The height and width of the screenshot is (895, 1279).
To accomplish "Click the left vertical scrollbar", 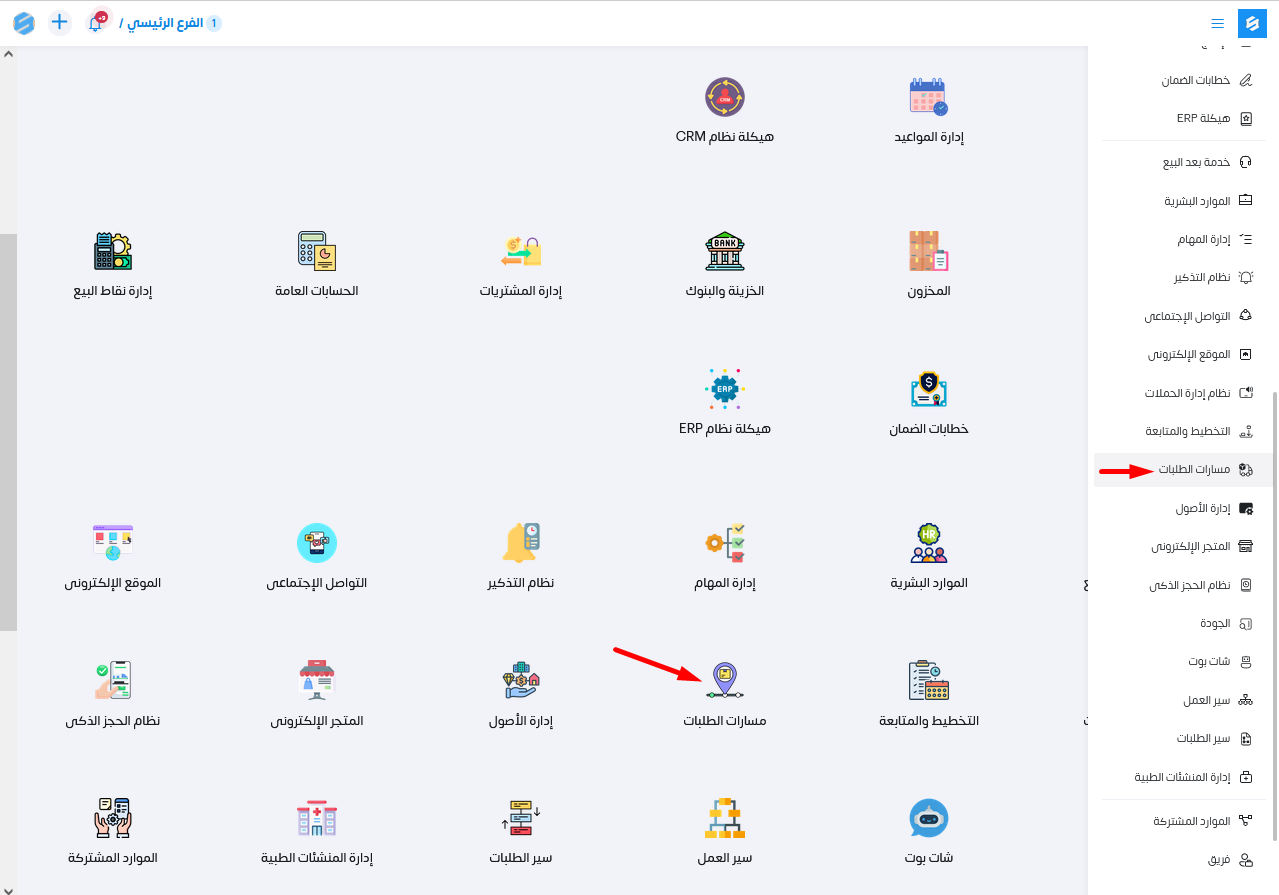I will [8, 430].
